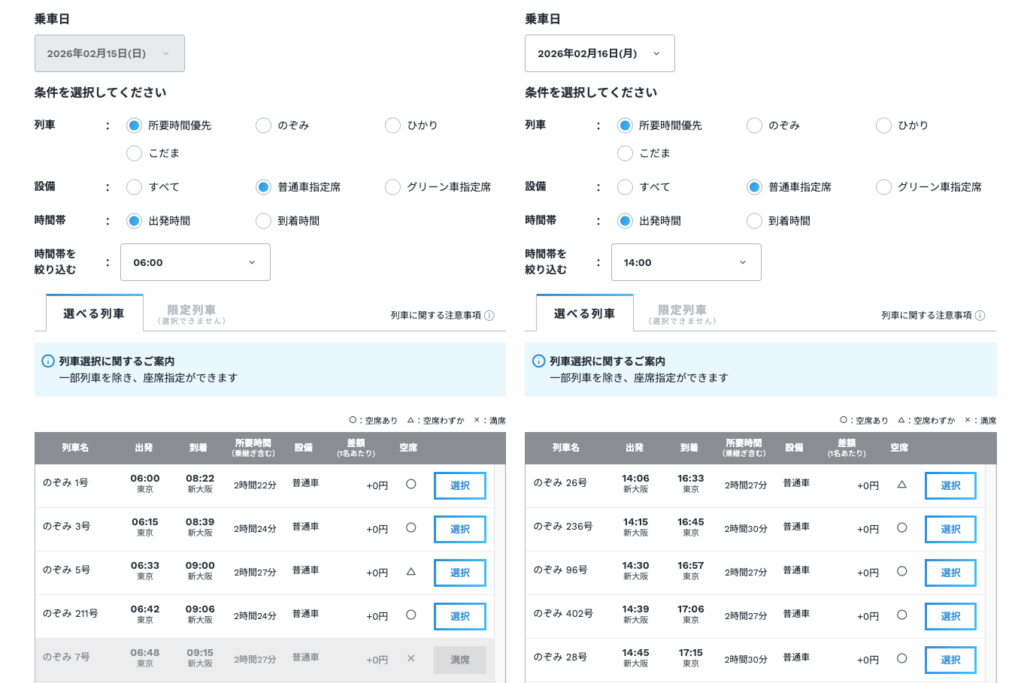
Task: Click 満席 button for のぞみ 7号
Action: pyautogui.click(x=459, y=660)
